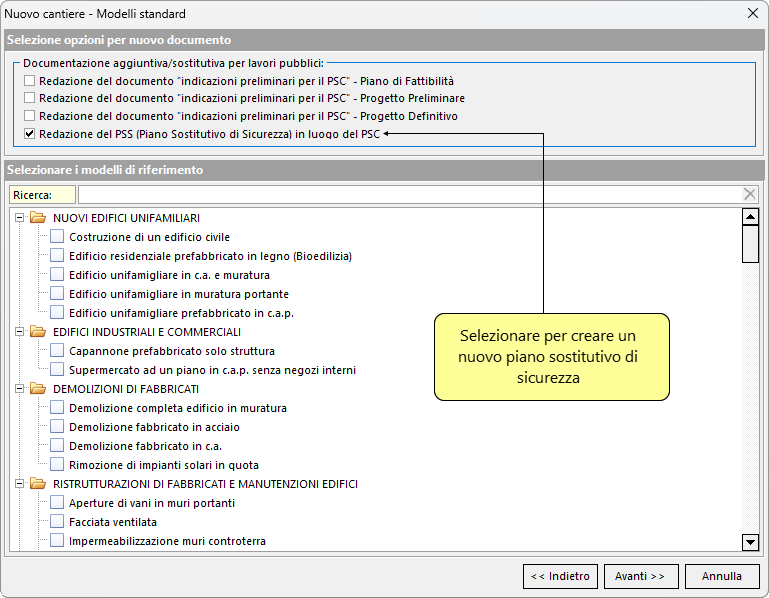Screen dimensions: 769x598
Task: Click the DEMOLIZIONI DI FABBRICATI folder icon
Action: click(x=38, y=389)
